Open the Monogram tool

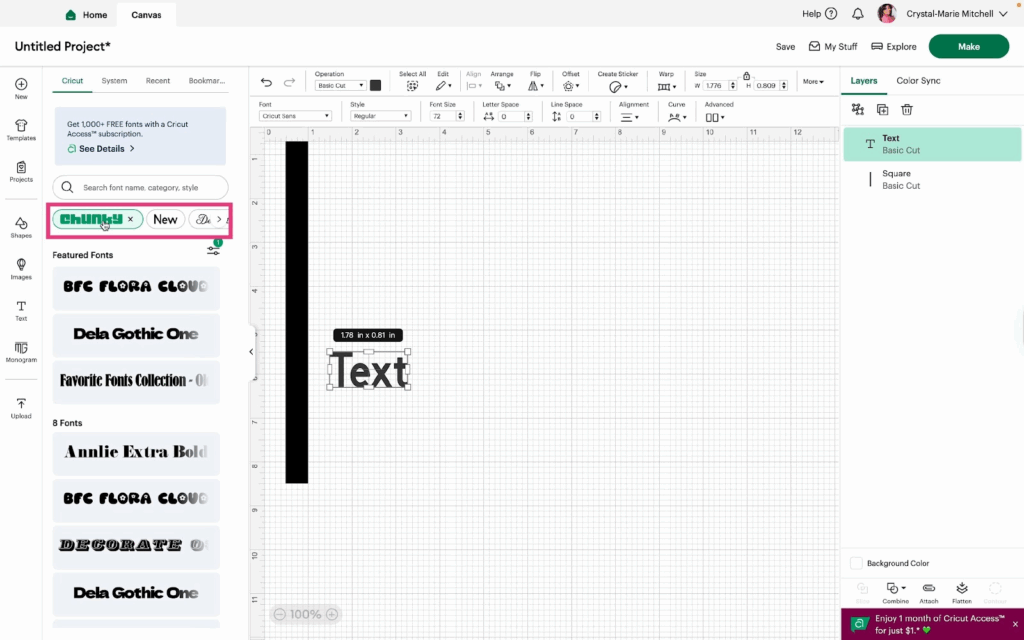[x=21, y=352]
